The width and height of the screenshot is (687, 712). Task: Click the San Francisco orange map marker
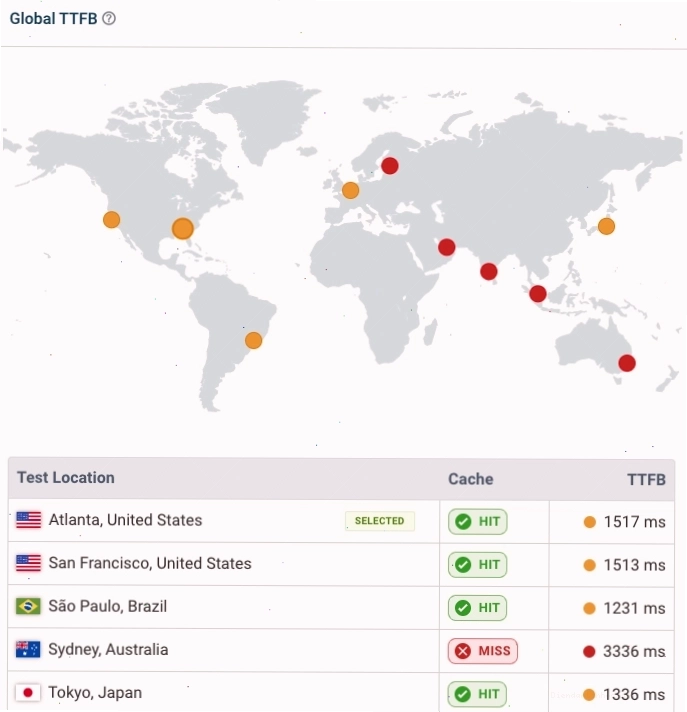(x=112, y=220)
